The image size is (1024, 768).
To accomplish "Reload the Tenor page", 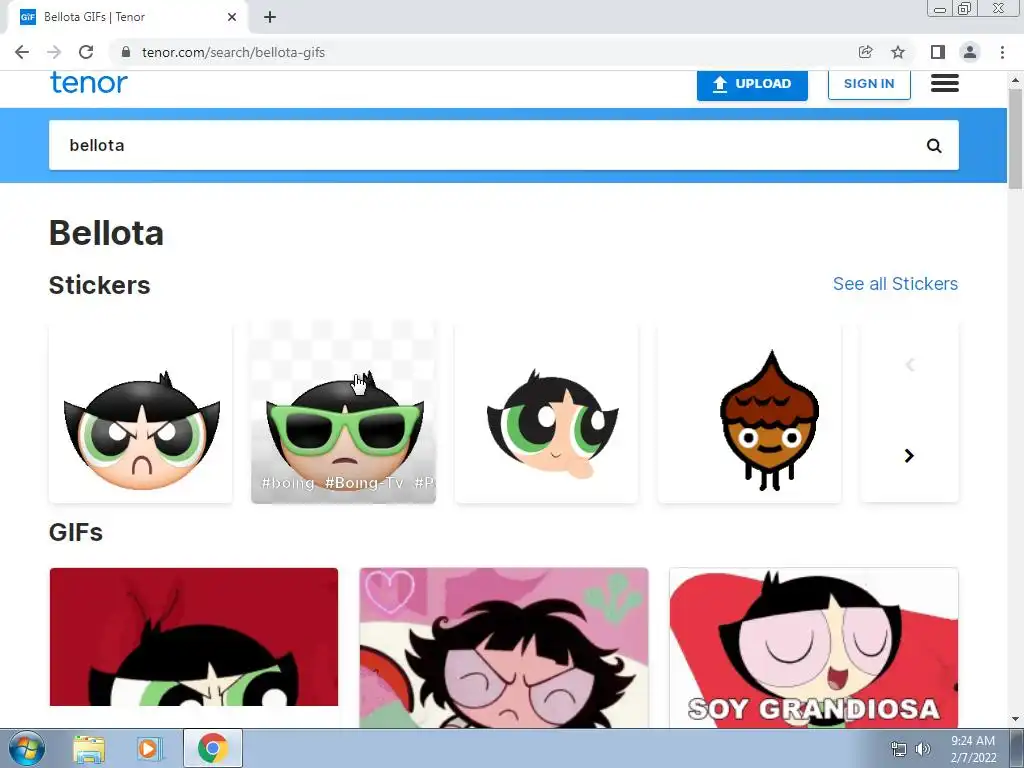I will [86, 52].
